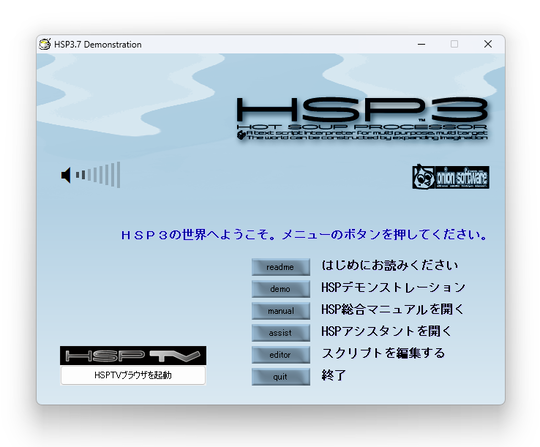Close the HSP3.7 Demonstration window
Screen dimensions: 540x447
tap(488, 44)
